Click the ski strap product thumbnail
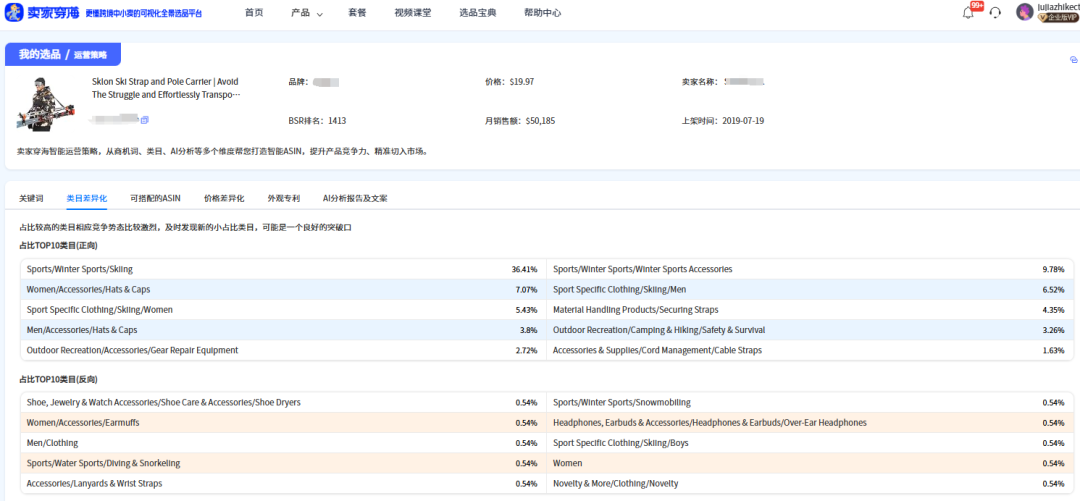The width and height of the screenshot is (1080, 501). 46,102
